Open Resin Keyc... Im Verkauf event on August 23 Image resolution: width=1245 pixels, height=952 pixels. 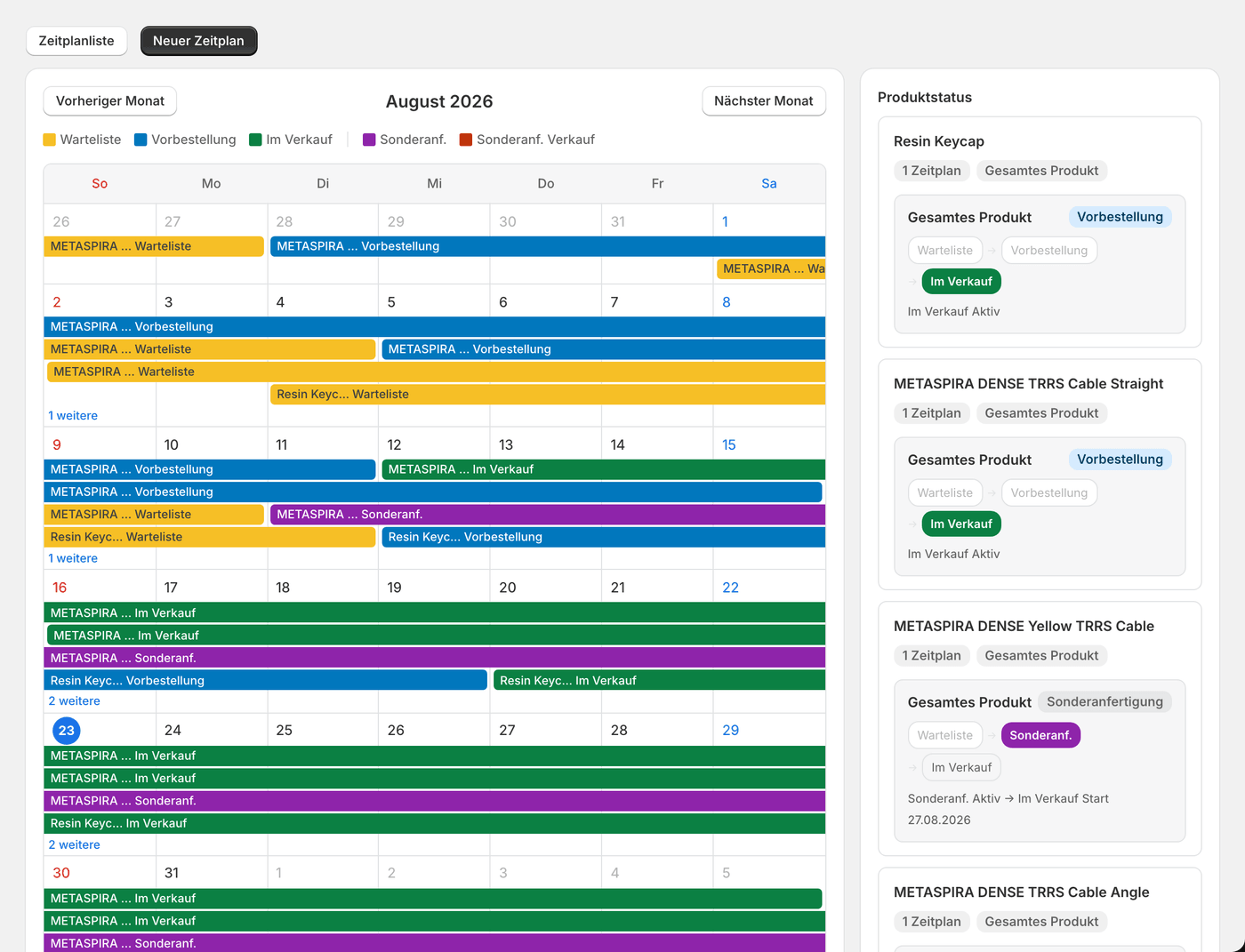click(435, 823)
